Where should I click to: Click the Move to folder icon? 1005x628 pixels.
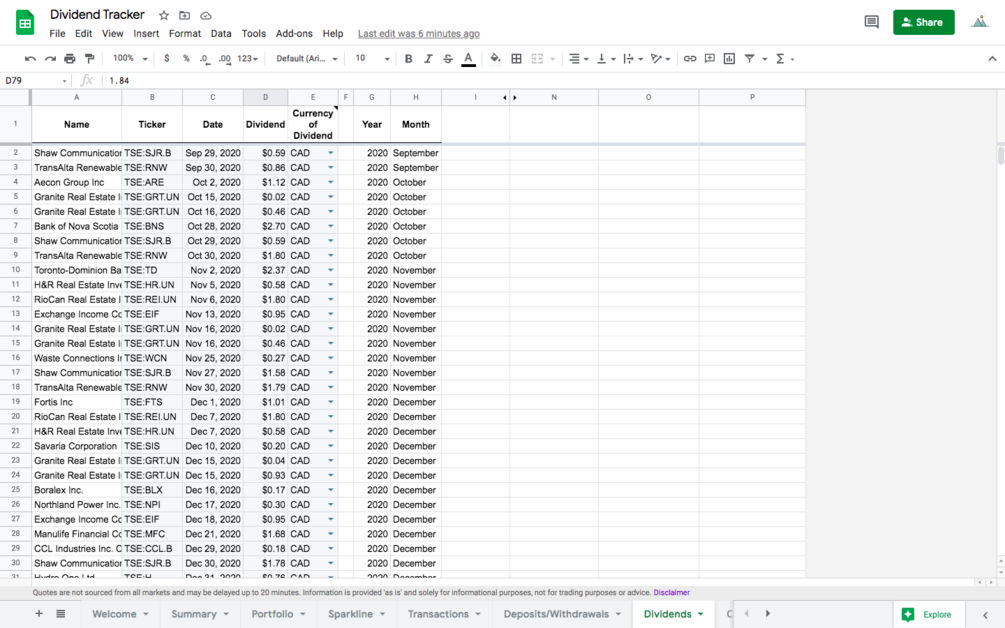pyautogui.click(x=185, y=15)
